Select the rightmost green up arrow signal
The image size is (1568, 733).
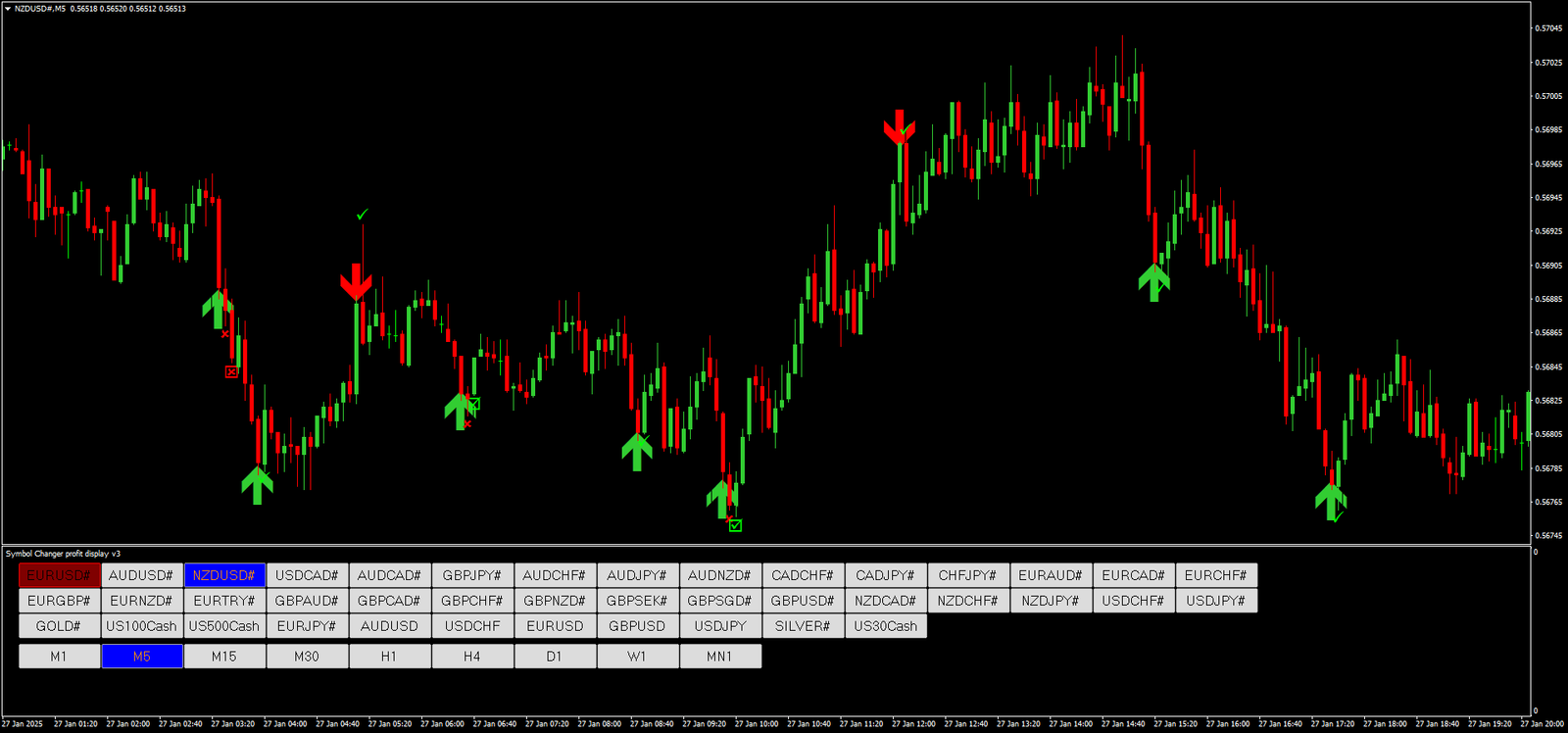pos(1330,500)
